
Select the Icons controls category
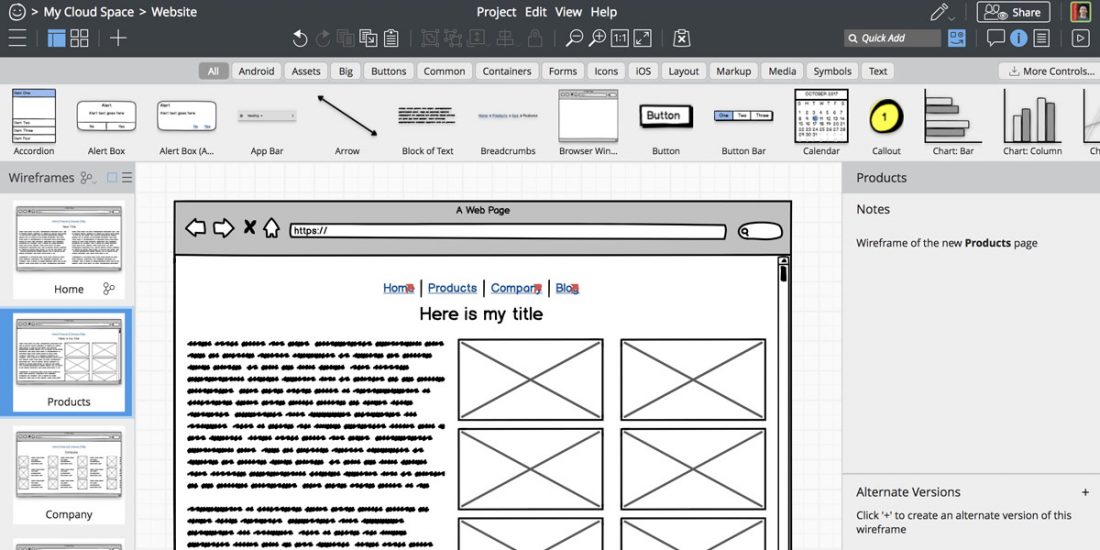coord(606,71)
